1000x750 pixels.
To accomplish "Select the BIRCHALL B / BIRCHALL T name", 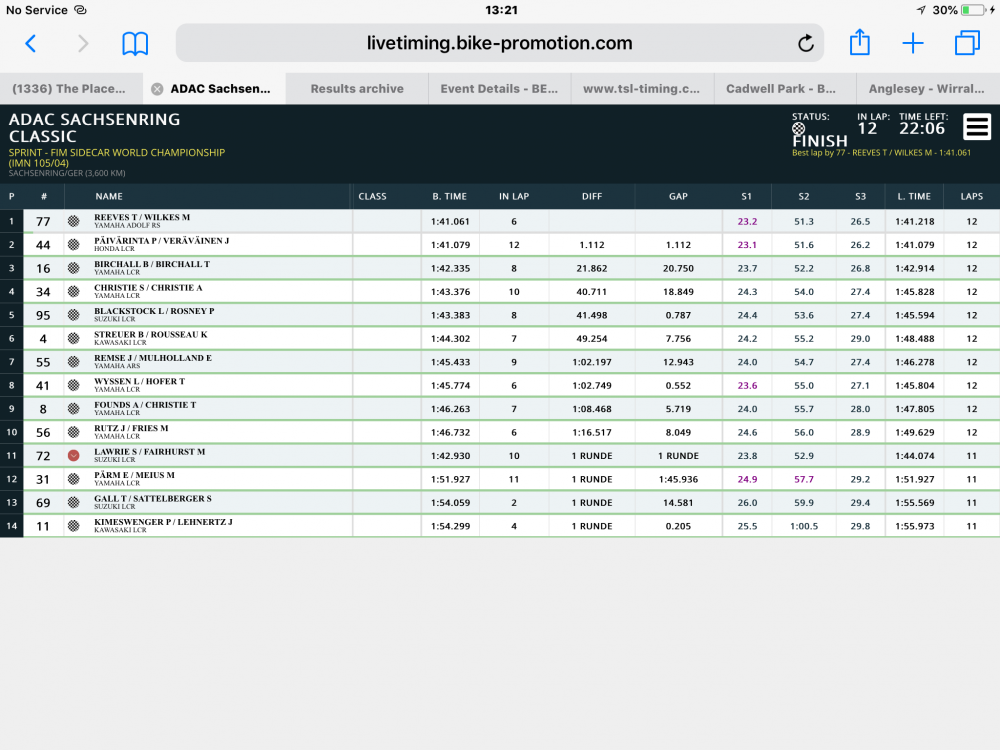I will click(x=152, y=264).
